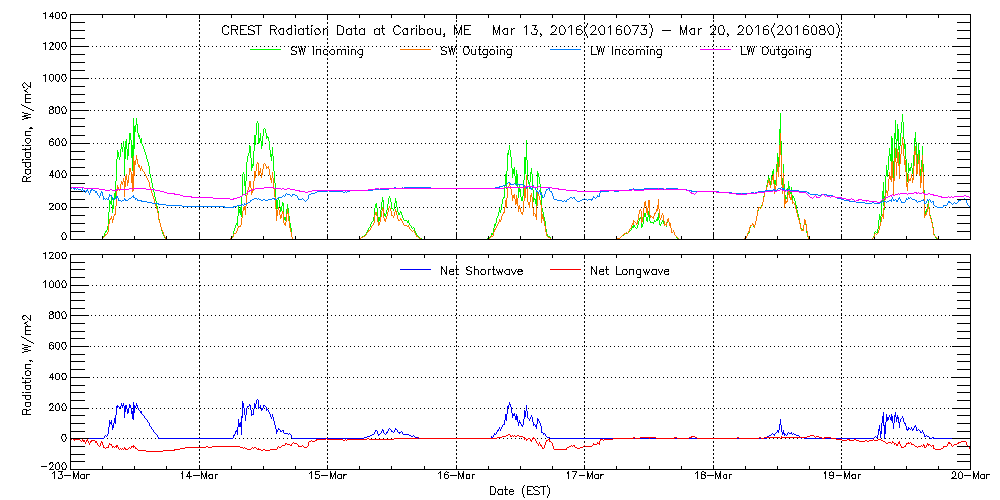Click the 20-Mar date tick label
The width and height of the screenshot is (1000, 500).
coord(969,478)
